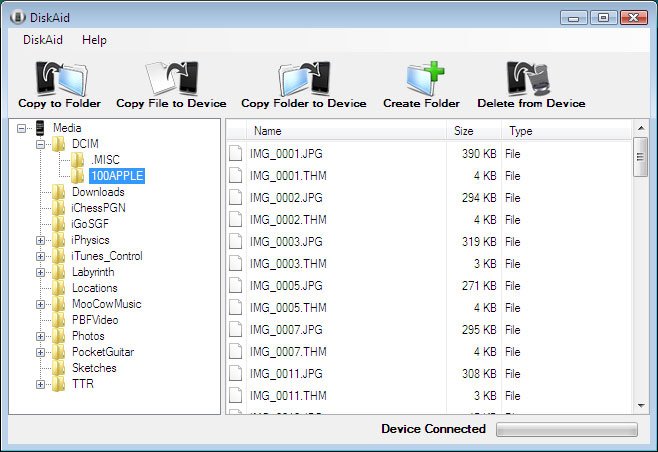Click the file list scroll up arrow
This screenshot has width=658, height=452.
point(640,128)
